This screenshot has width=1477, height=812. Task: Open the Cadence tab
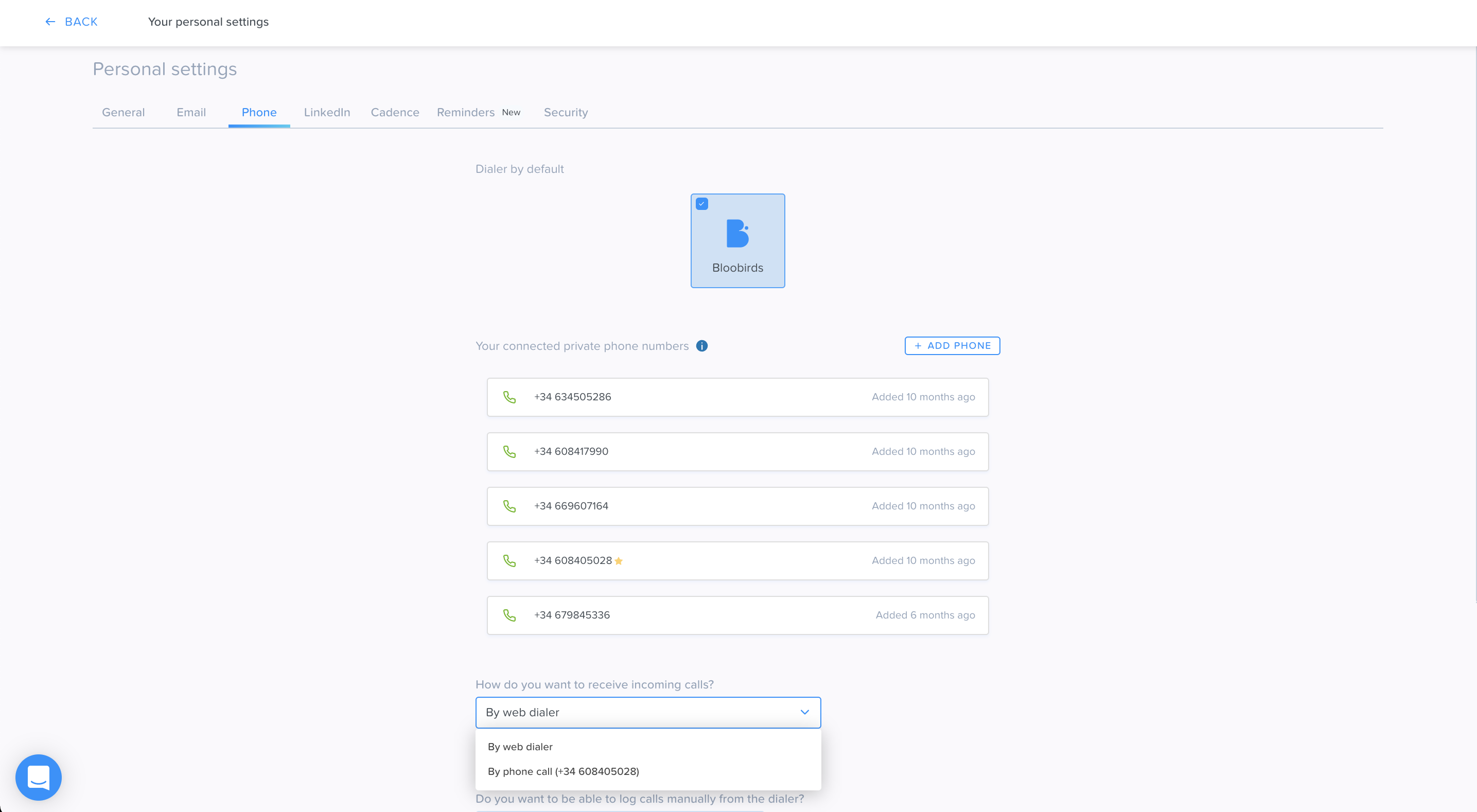pyautogui.click(x=395, y=112)
